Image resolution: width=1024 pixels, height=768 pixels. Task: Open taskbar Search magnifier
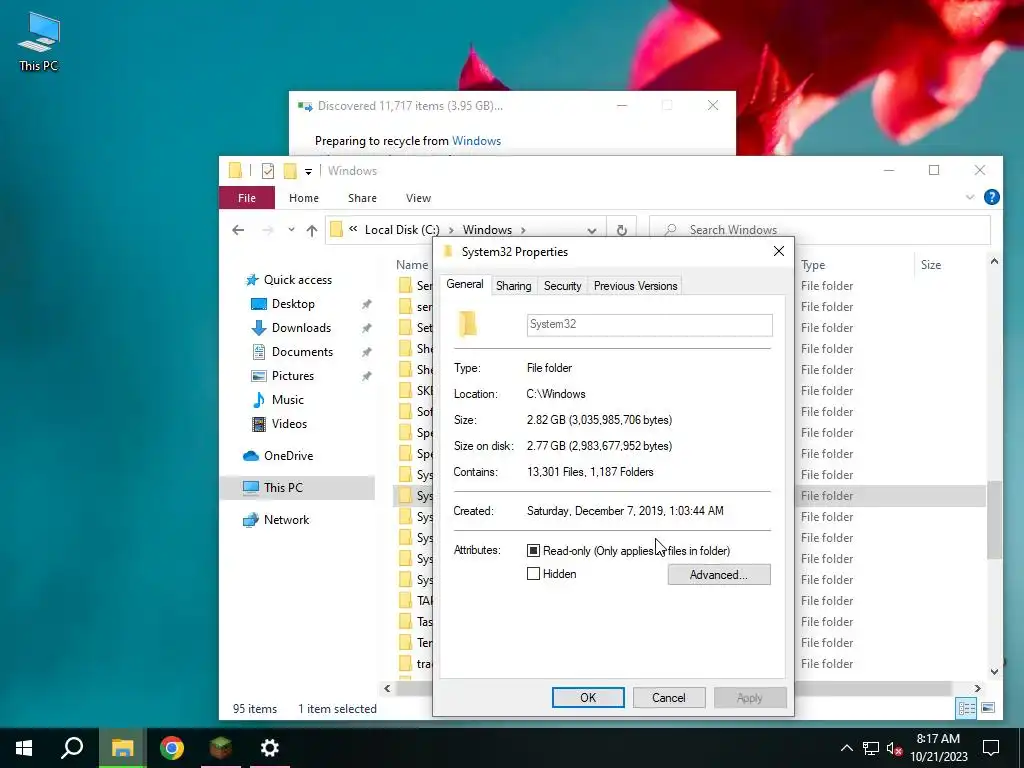72,748
